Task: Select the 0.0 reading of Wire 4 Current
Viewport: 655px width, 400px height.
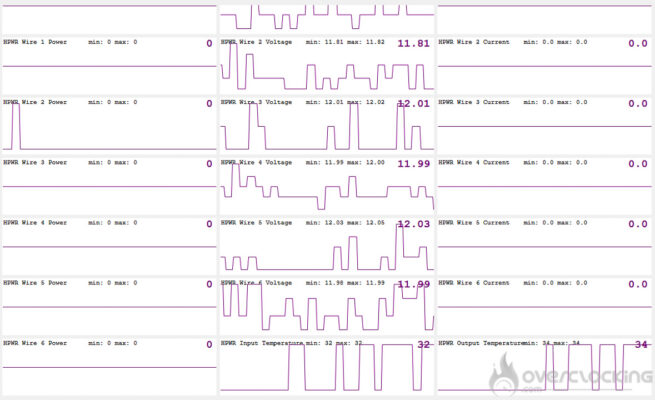Action: pyautogui.click(x=638, y=164)
